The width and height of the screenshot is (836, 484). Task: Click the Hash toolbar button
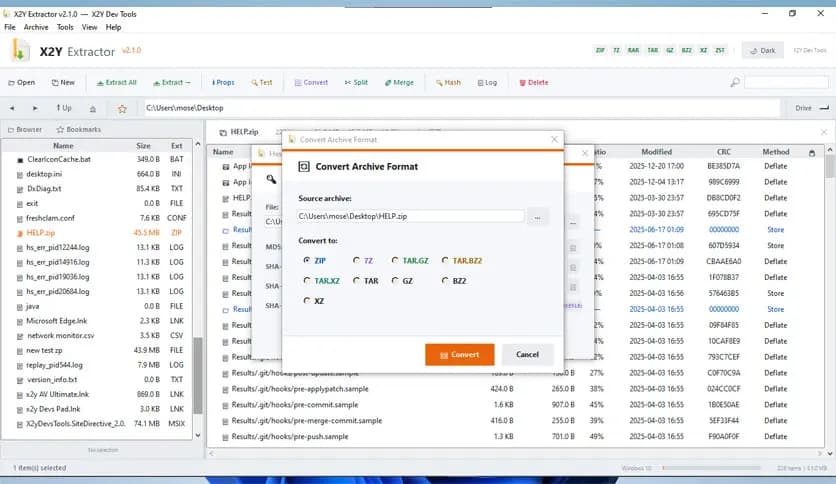pyautogui.click(x=448, y=83)
